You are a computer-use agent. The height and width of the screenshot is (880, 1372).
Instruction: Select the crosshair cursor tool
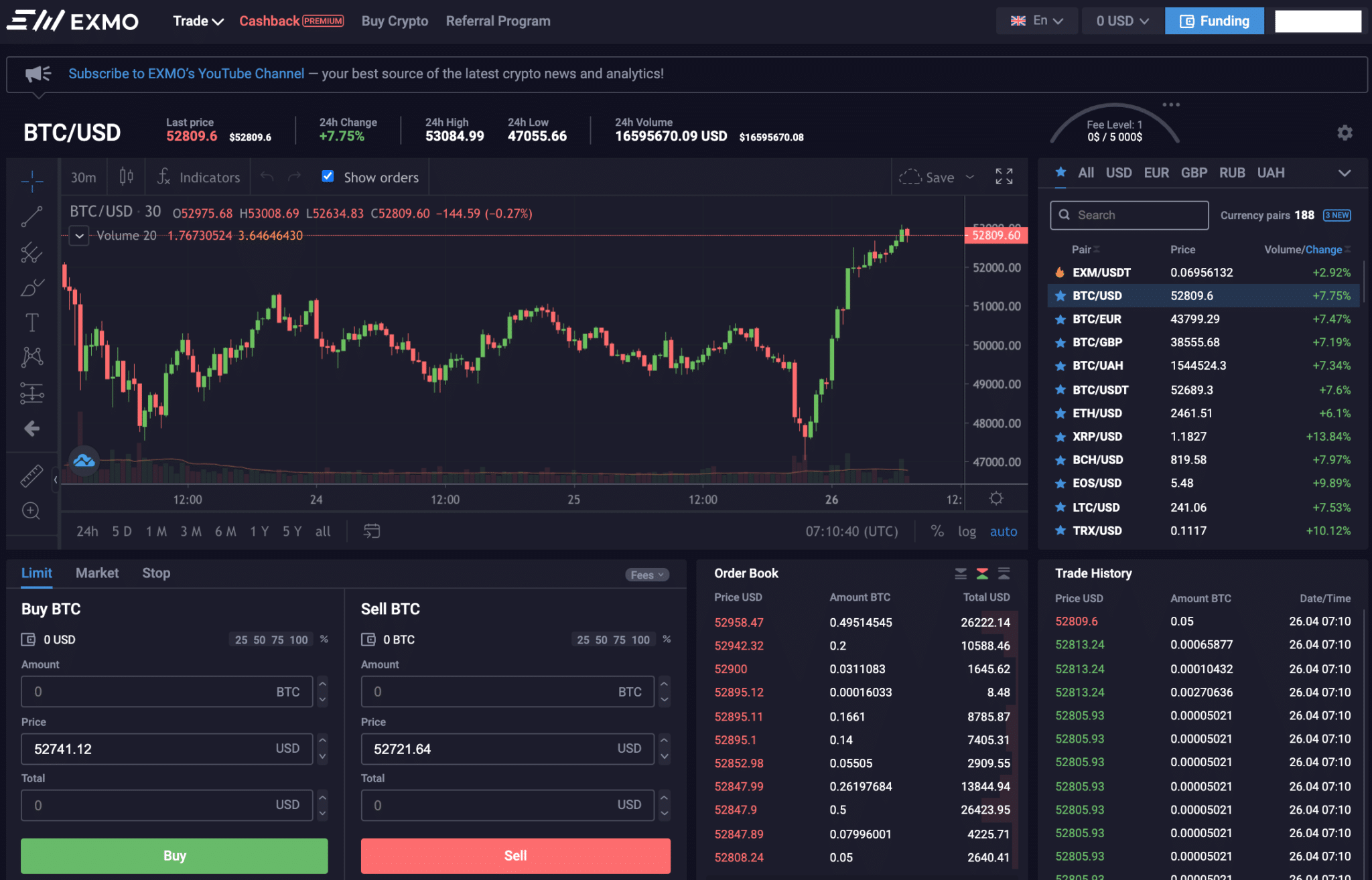[x=31, y=180]
